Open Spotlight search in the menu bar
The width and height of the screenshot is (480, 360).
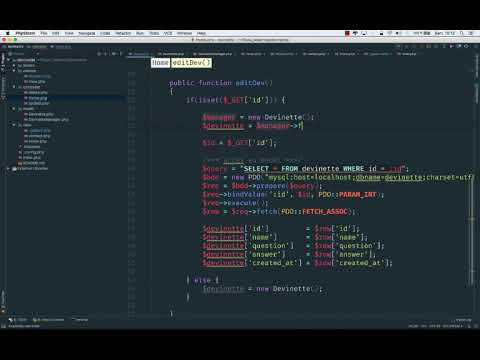tap(462, 33)
